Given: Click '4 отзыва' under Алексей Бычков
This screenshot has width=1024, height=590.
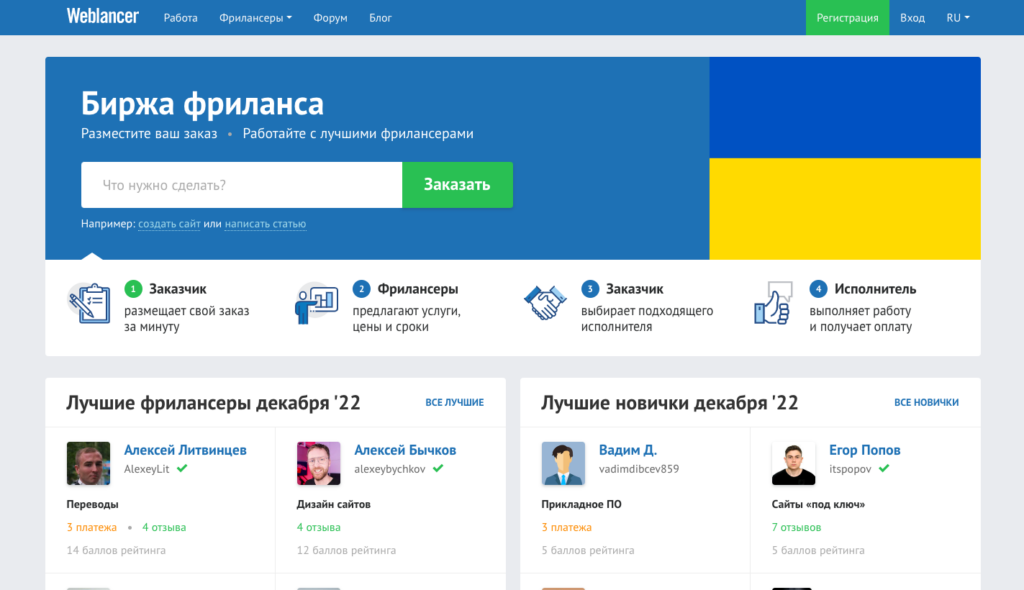Looking at the screenshot, I should 319,527.
